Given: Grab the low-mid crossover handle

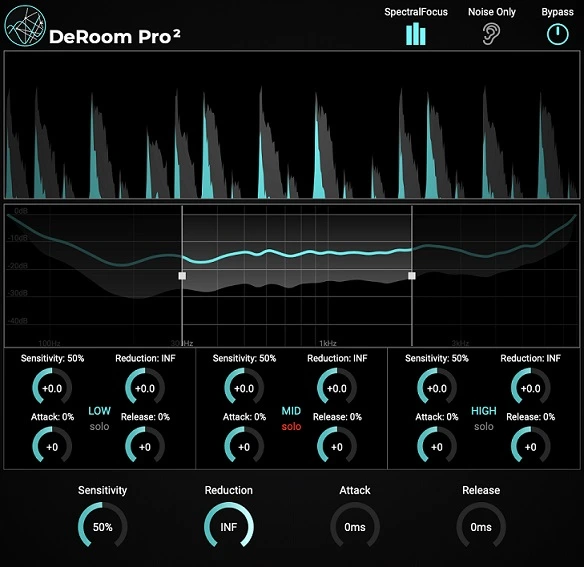Looking at the screenshot, I should pos(182,276).
